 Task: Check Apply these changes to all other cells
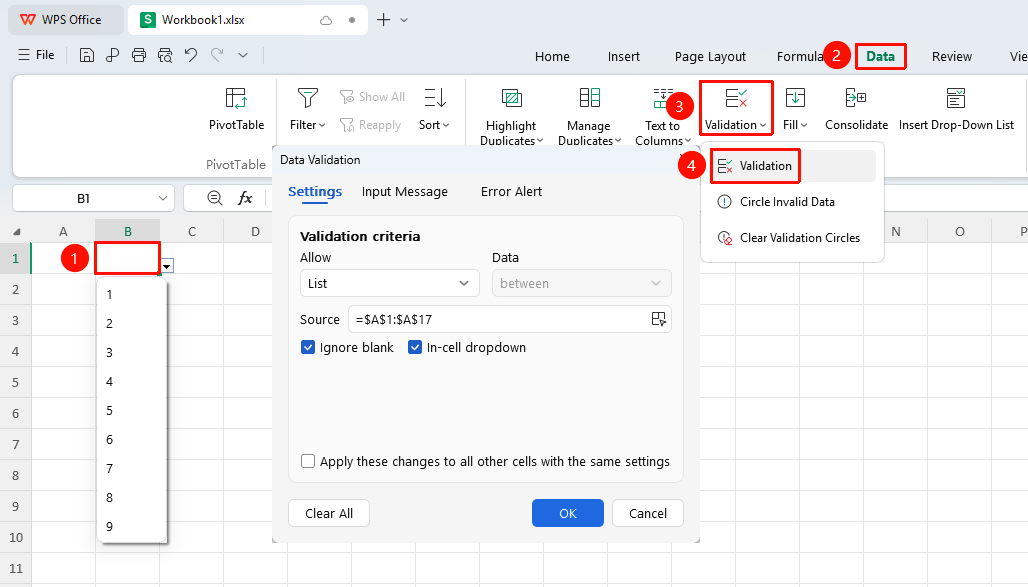307,461
